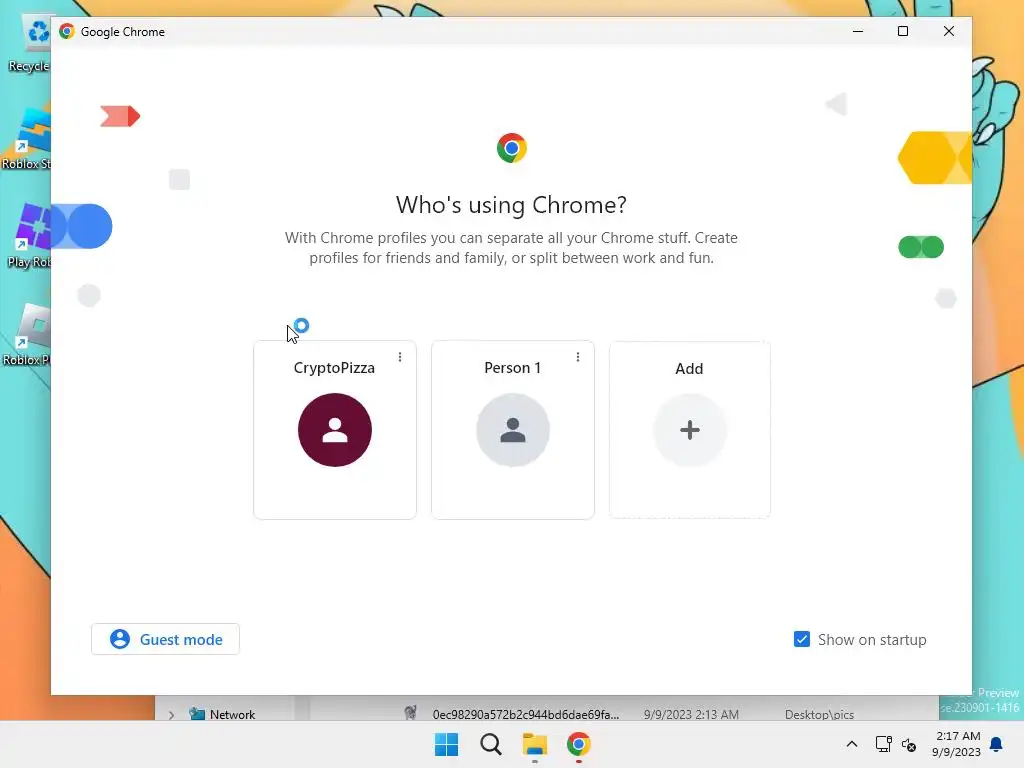Viewport: 1024px width, 768px height.
Task: Click the Desktop\pics path cell in Explorer
Action: (819, 714)
